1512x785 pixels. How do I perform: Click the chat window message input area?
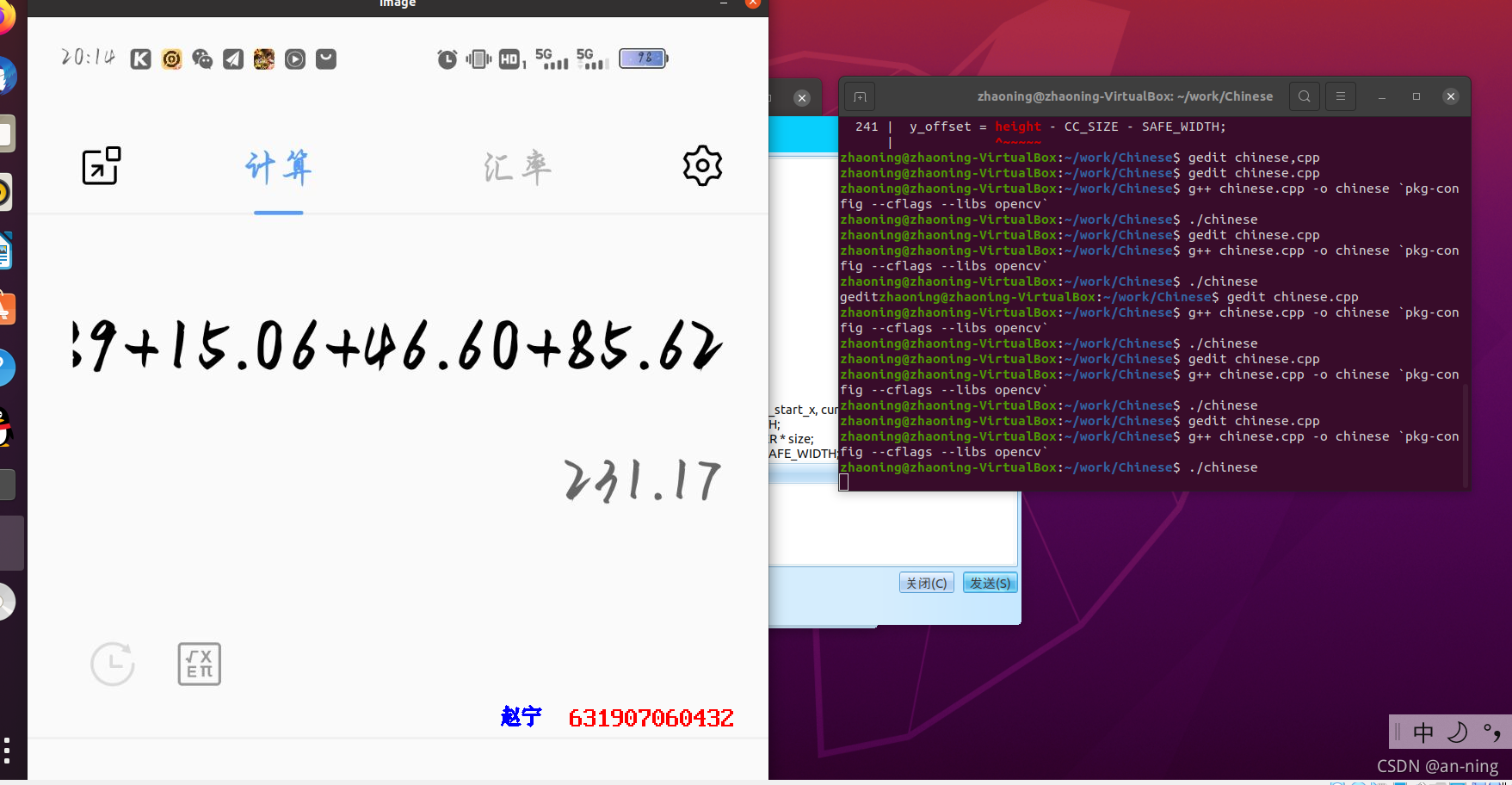click(892, 523)
